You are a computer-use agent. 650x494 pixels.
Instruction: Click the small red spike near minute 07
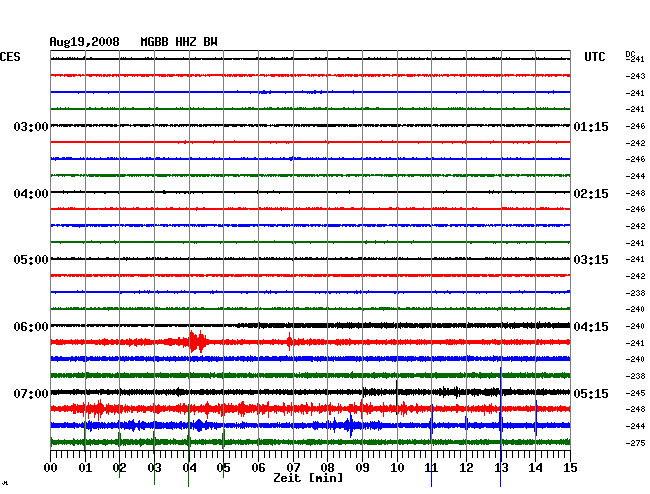pos(289,341)
